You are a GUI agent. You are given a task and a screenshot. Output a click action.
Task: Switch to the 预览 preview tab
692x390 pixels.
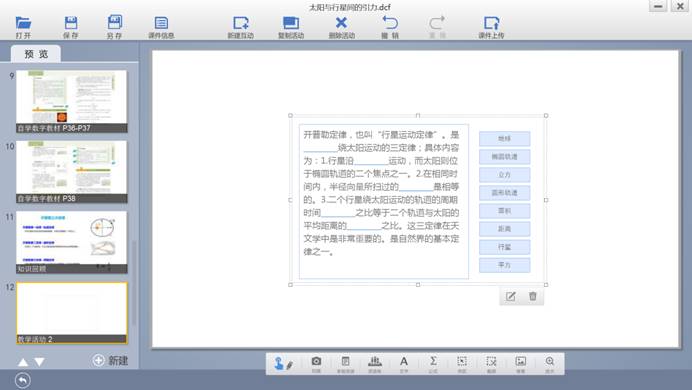[x=36, y=54]
